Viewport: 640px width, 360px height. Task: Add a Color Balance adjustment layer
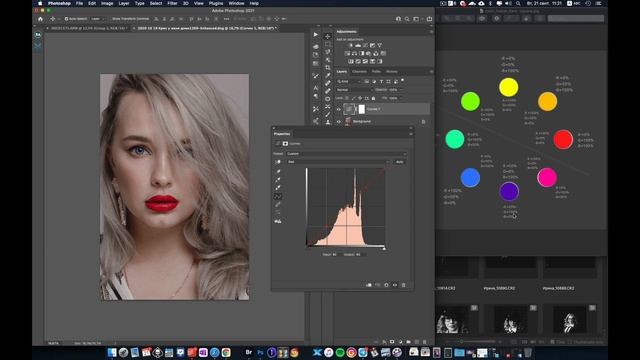(x=354, y=53)
